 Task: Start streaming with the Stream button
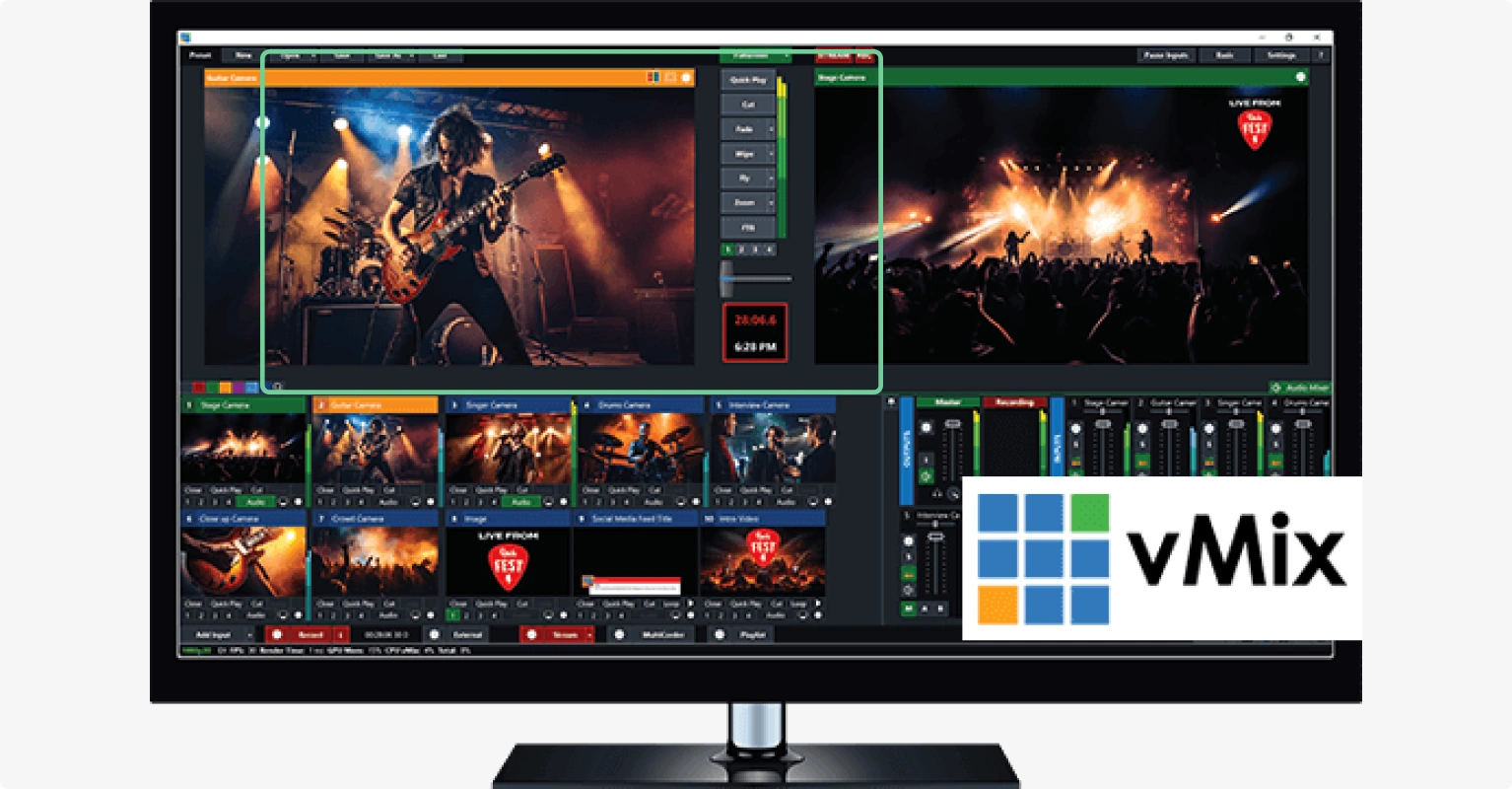pos(565,635)
